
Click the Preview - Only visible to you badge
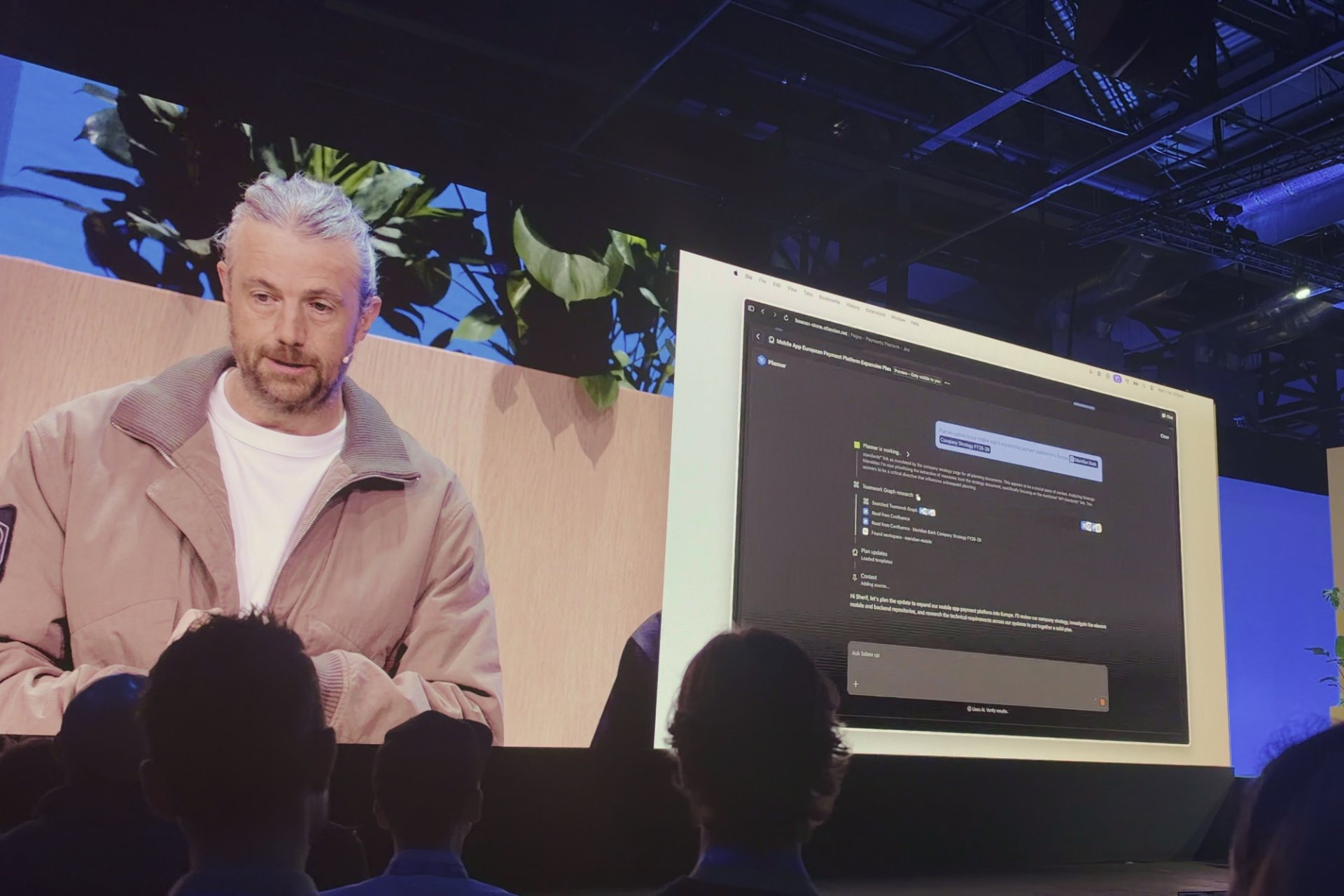(x=917, y=376)
